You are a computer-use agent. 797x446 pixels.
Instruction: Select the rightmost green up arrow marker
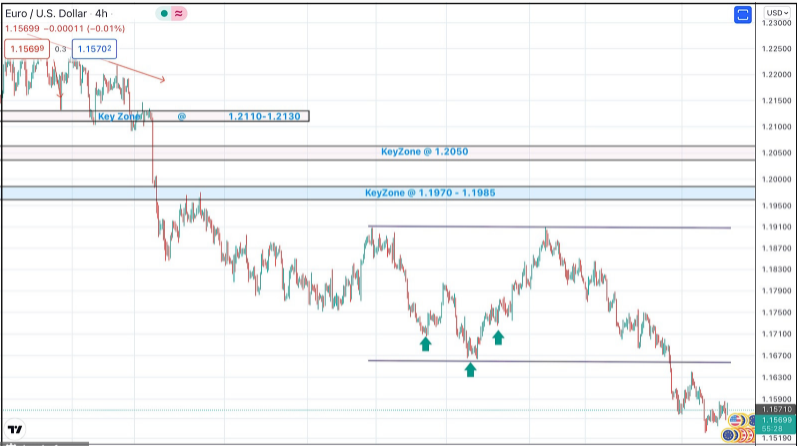[x=498, y=337]
